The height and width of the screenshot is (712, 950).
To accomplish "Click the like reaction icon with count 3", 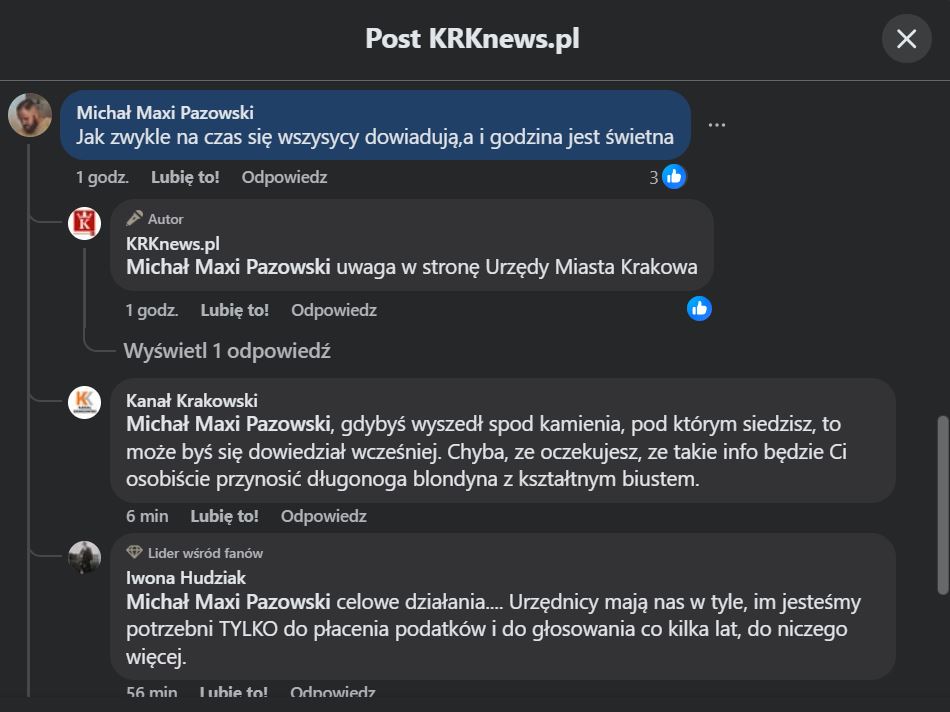I will coord(674,177).
